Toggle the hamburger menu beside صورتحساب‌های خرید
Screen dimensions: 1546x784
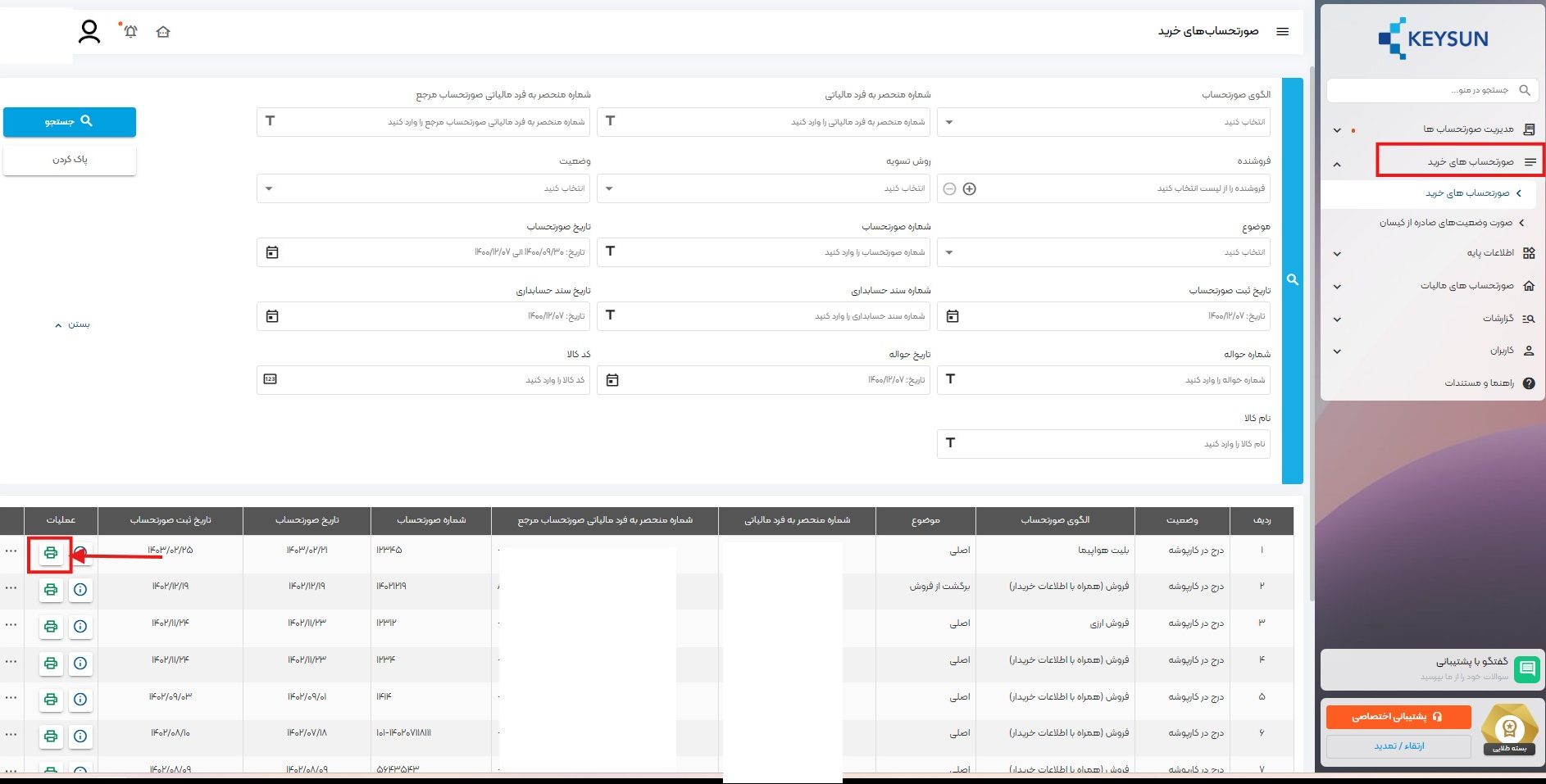point(1283,31)
